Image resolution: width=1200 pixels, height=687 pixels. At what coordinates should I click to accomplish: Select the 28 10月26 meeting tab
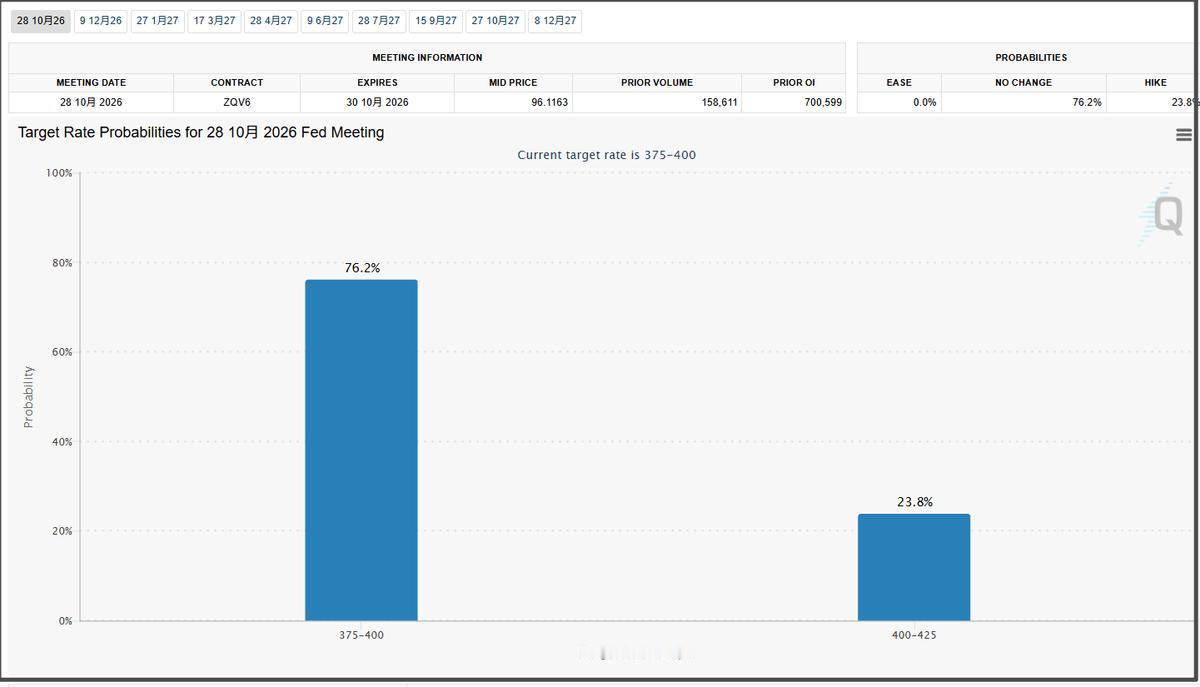(x=41, y=21)
